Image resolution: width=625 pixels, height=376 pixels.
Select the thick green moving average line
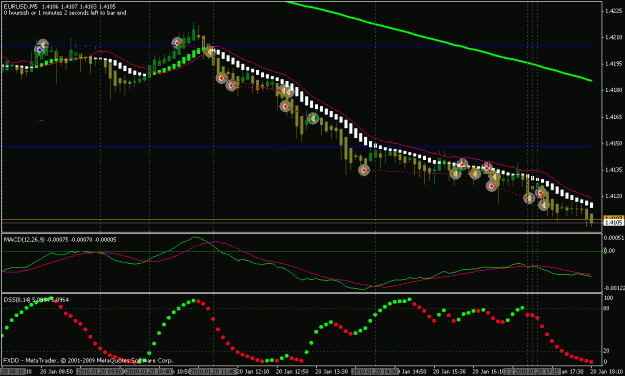tap(438, 40)
